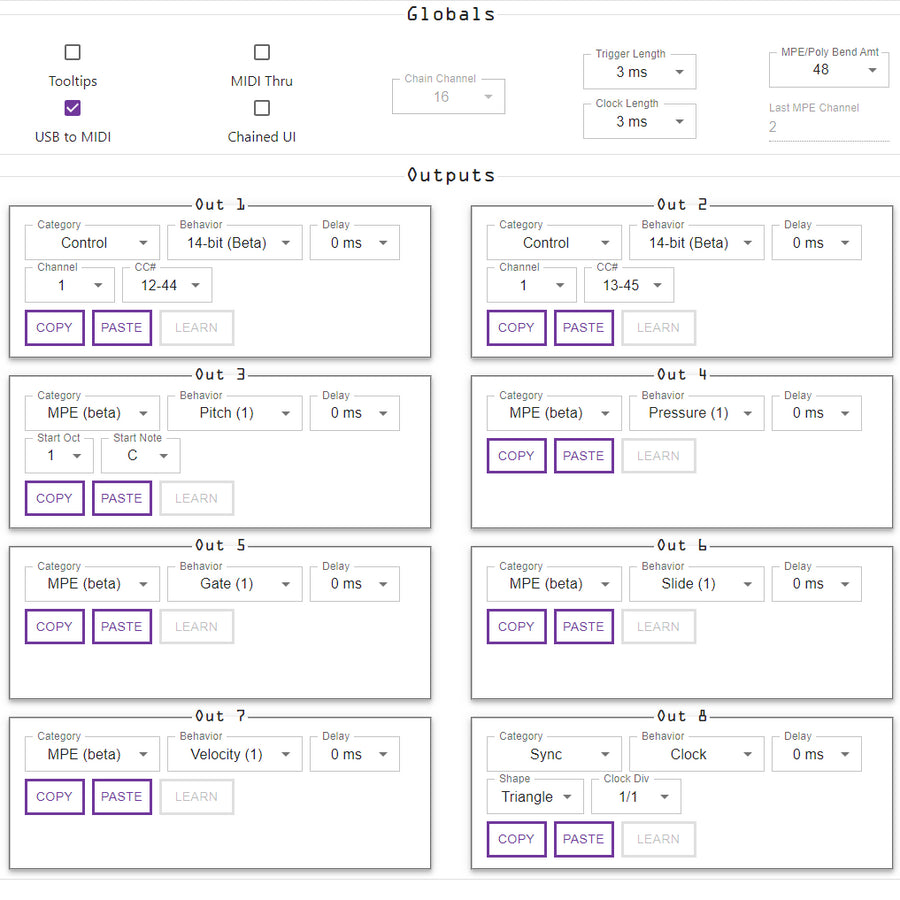Open Out 7 Delay dropdown
The width and height of the screenshot is (900, 900).
click(x=354, y=755)
